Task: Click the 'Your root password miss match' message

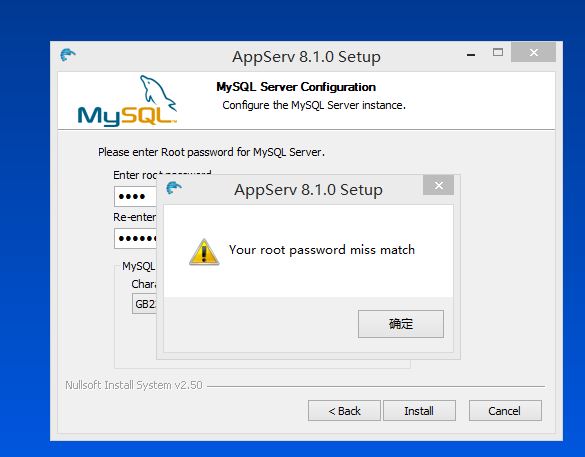Action: (322, 250)
